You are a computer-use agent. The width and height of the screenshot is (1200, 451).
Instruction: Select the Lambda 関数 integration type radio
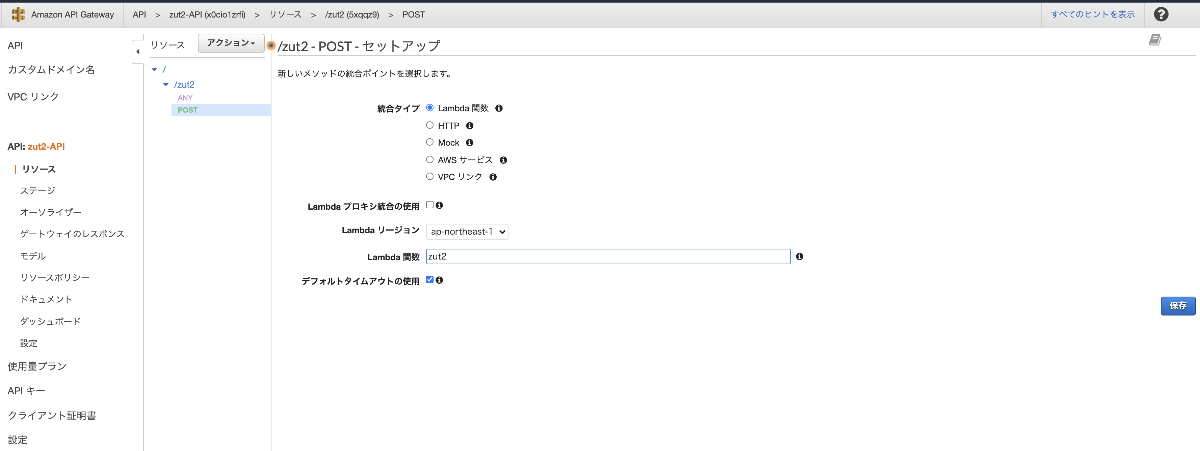[x=430, y=108]
